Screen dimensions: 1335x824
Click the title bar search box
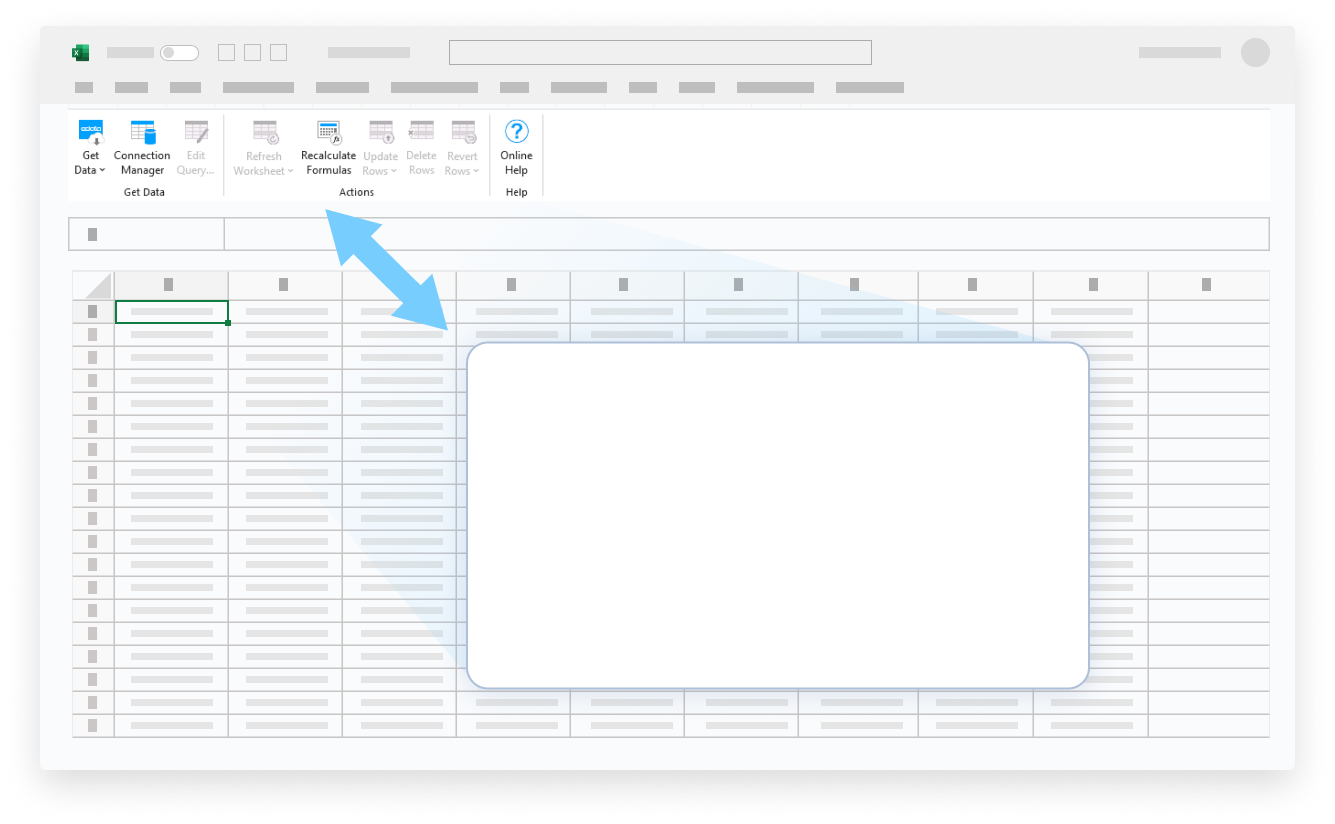[x=660, y=53]
